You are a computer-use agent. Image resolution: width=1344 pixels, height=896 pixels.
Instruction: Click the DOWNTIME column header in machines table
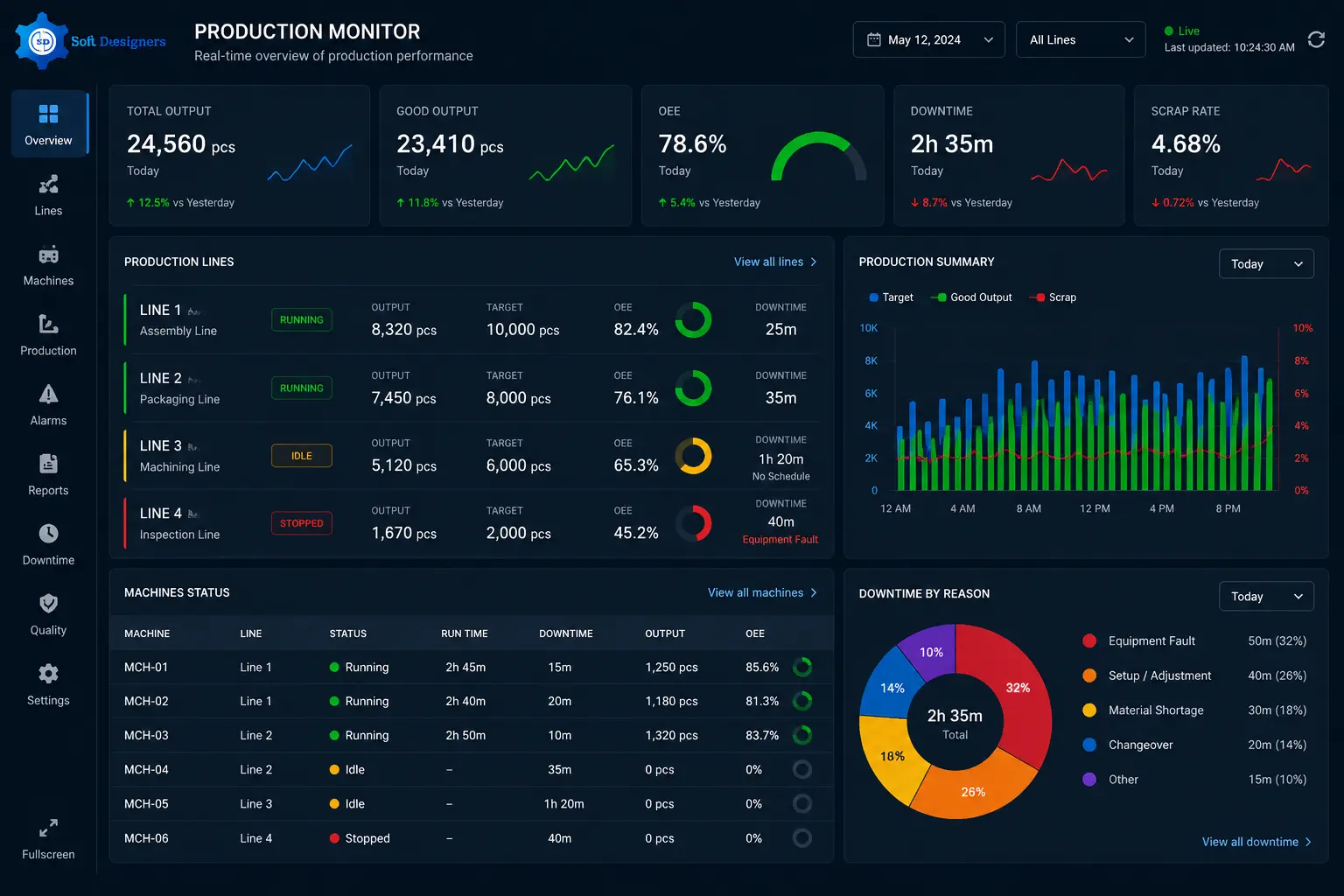[566, 633]
